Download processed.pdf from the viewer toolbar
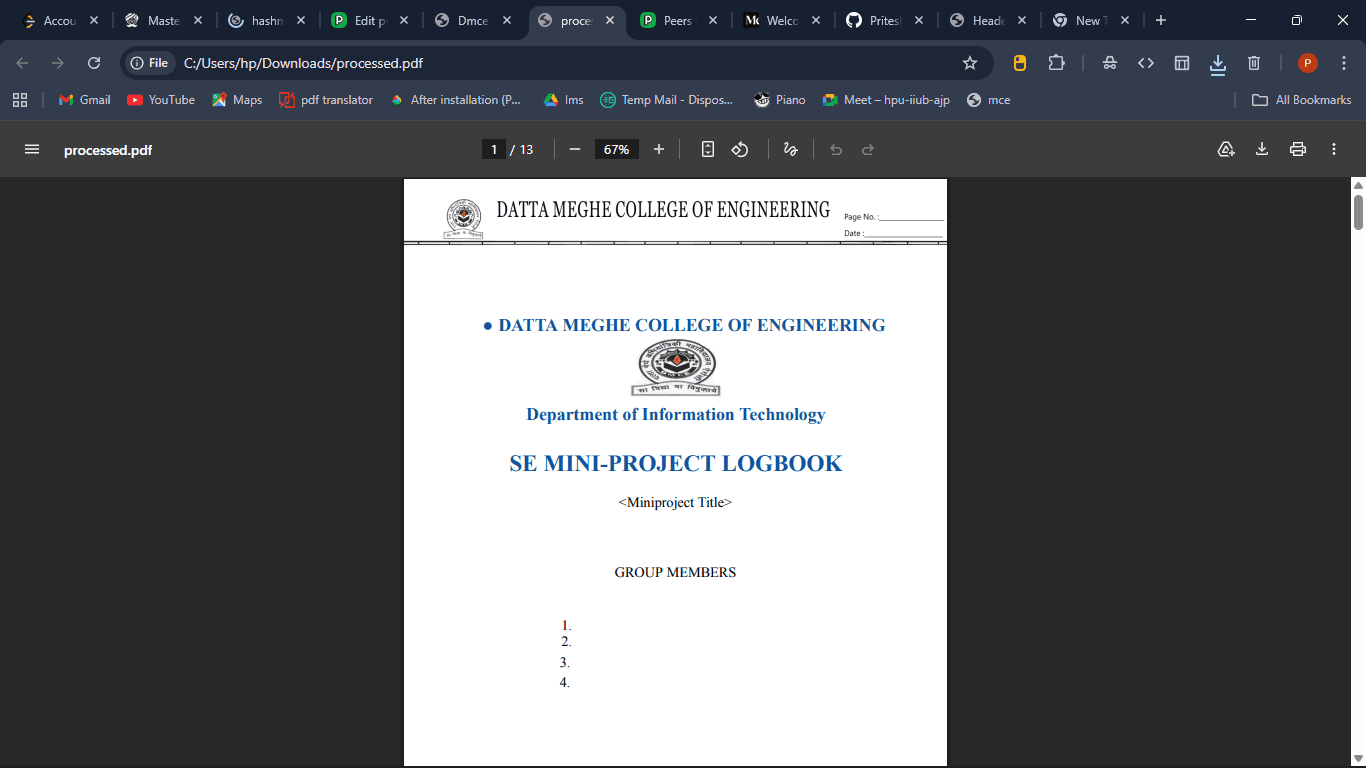1366x768 pixels. [x=1262, y=149]
